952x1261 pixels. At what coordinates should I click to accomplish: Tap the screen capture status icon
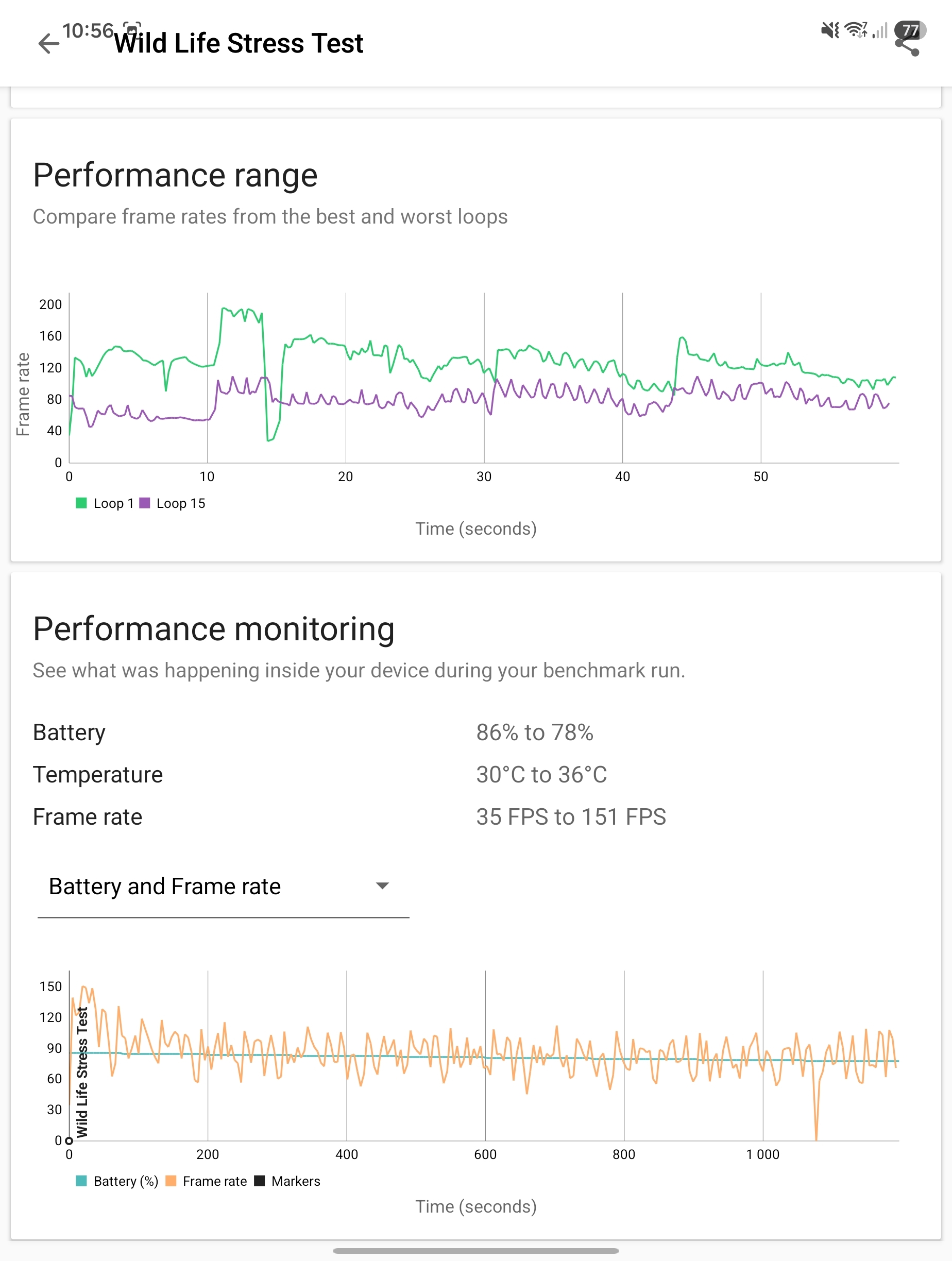coord(132,28)
